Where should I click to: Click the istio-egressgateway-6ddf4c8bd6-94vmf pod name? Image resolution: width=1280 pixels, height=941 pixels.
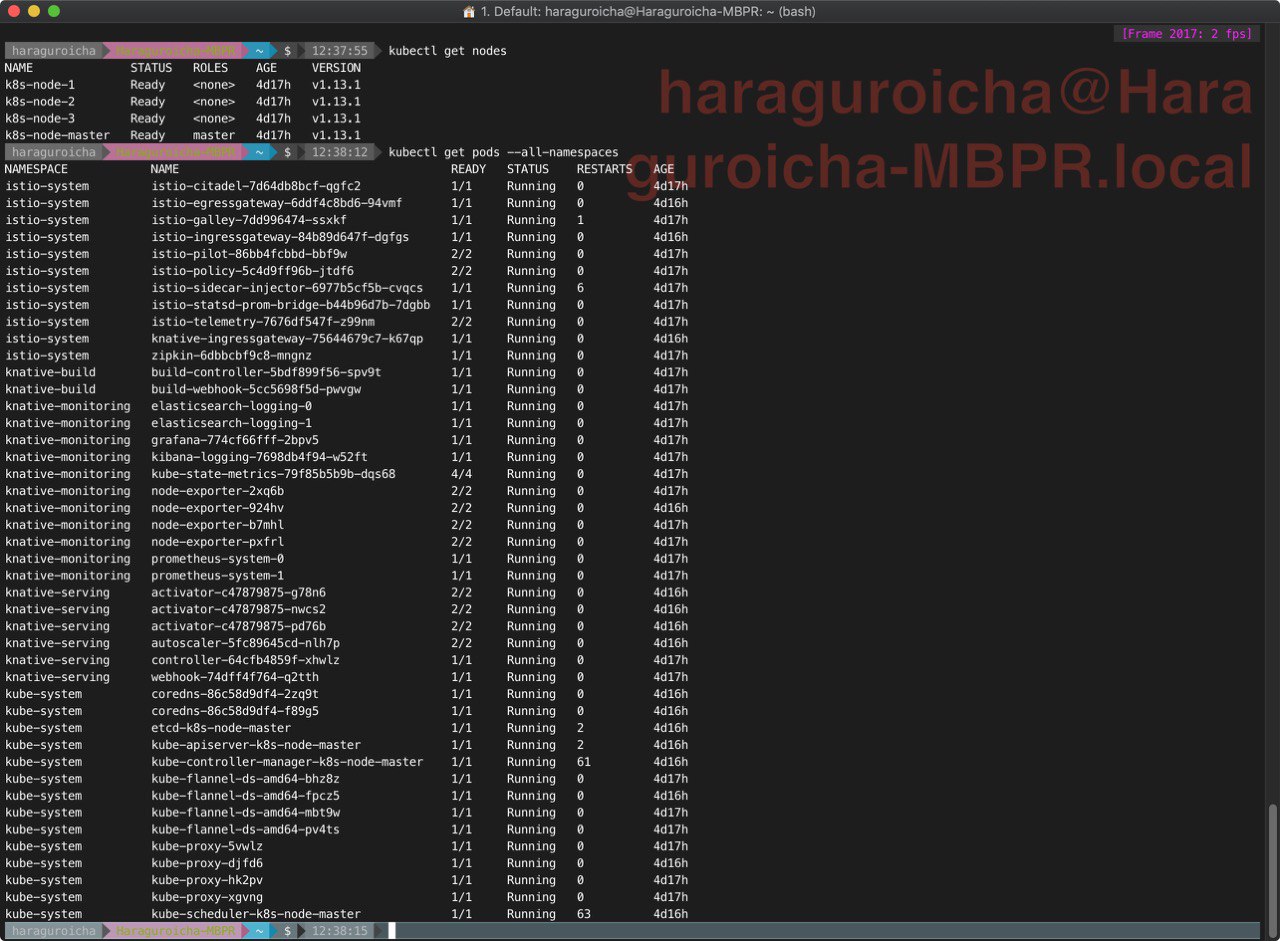pos(277,203)
